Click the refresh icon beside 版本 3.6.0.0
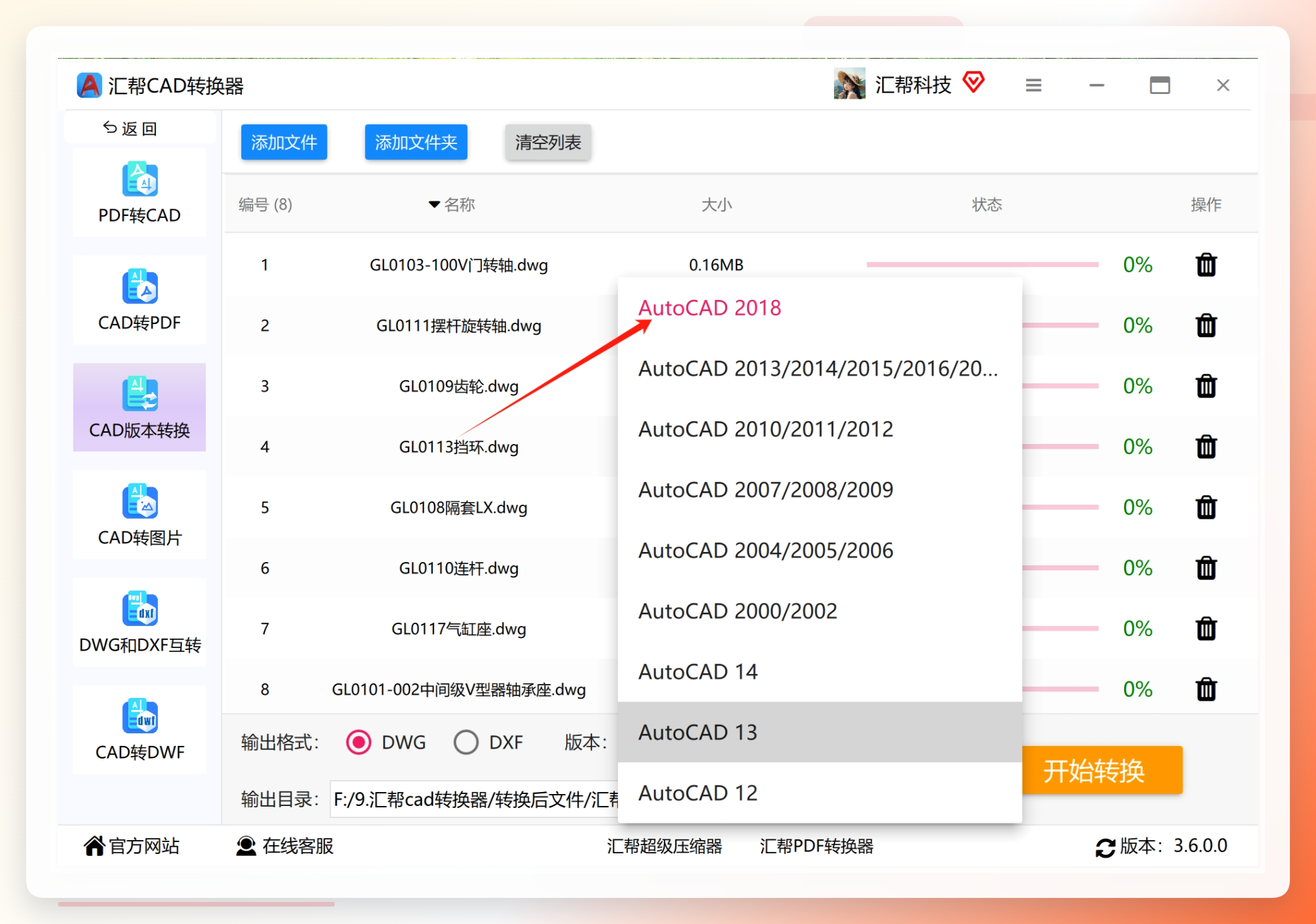The image size is (1316, 924). (1105, 847)
